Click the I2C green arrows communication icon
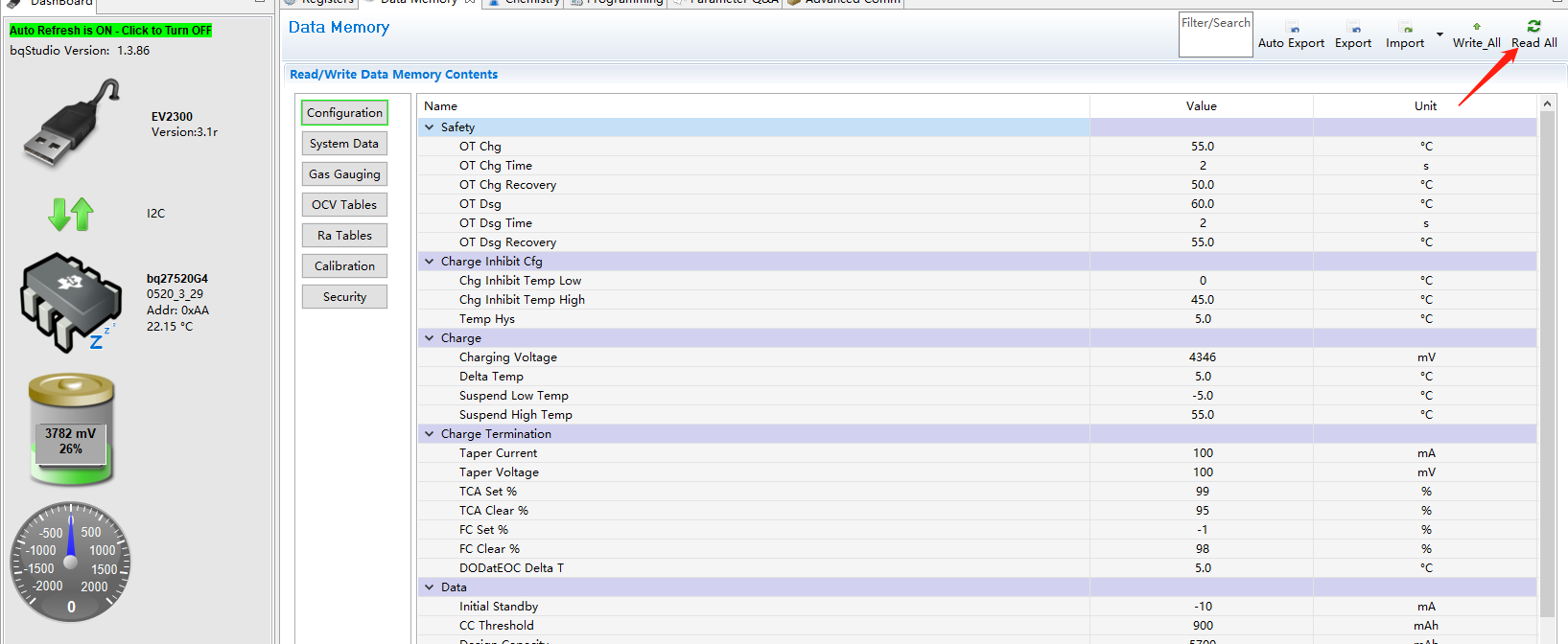 click(71, 214)
